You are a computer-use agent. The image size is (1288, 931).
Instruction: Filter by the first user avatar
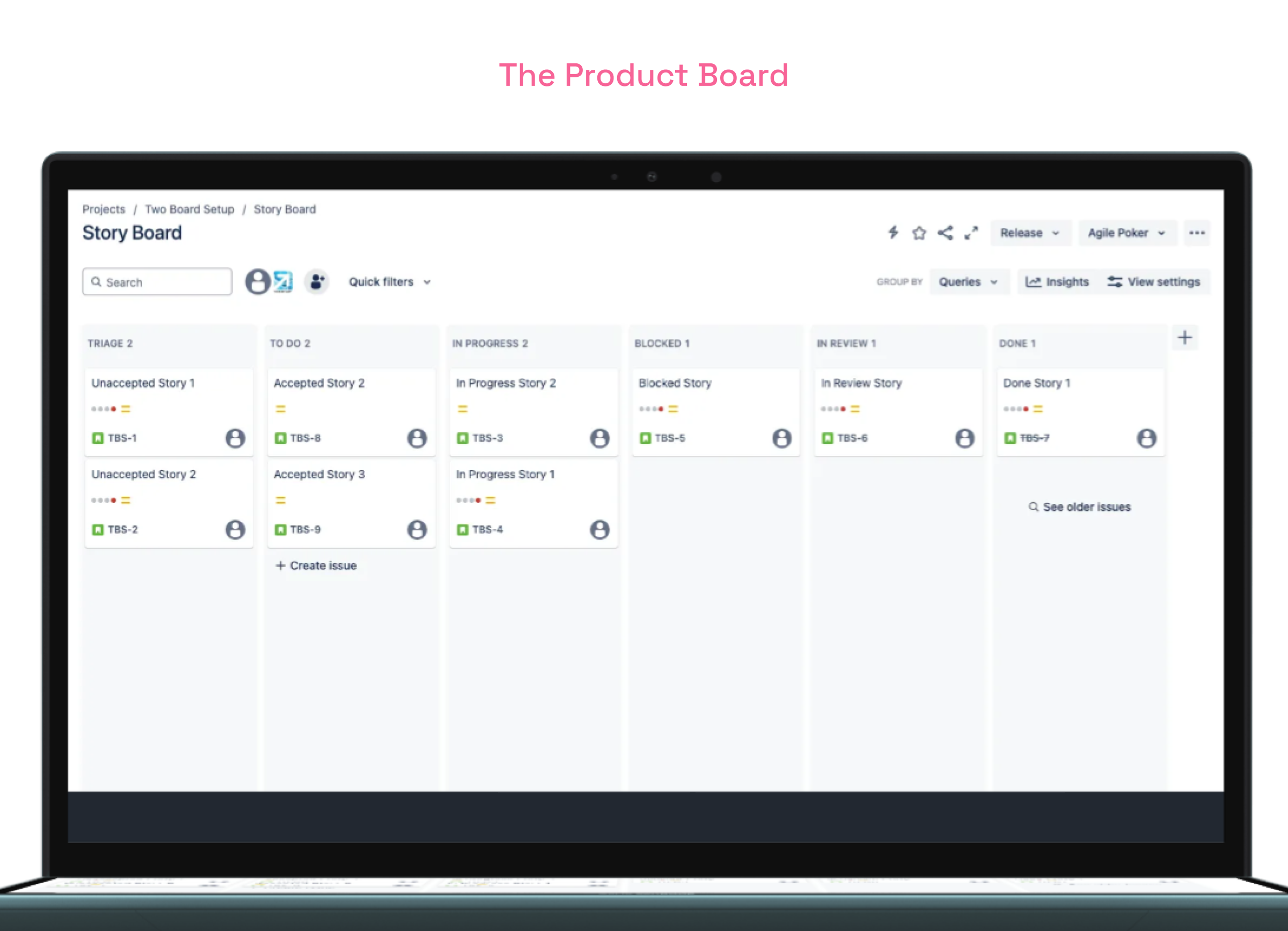(x=257, y=282)
